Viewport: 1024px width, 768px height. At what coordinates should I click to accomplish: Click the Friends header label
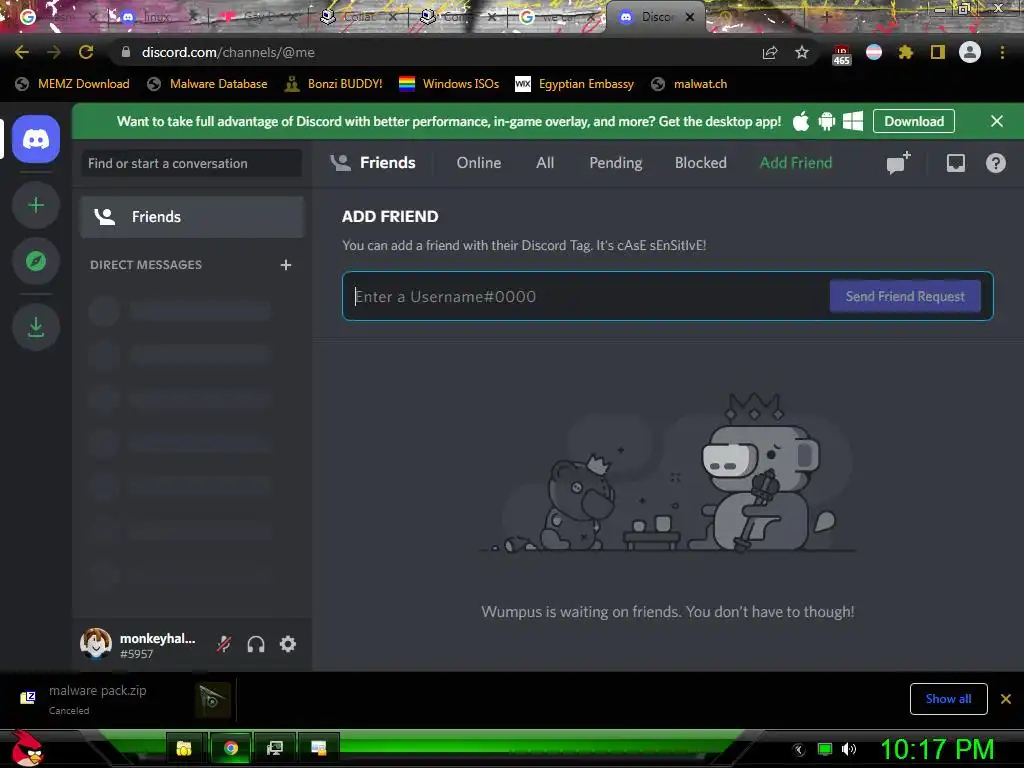pyautogui.click(x=387, y=163)
